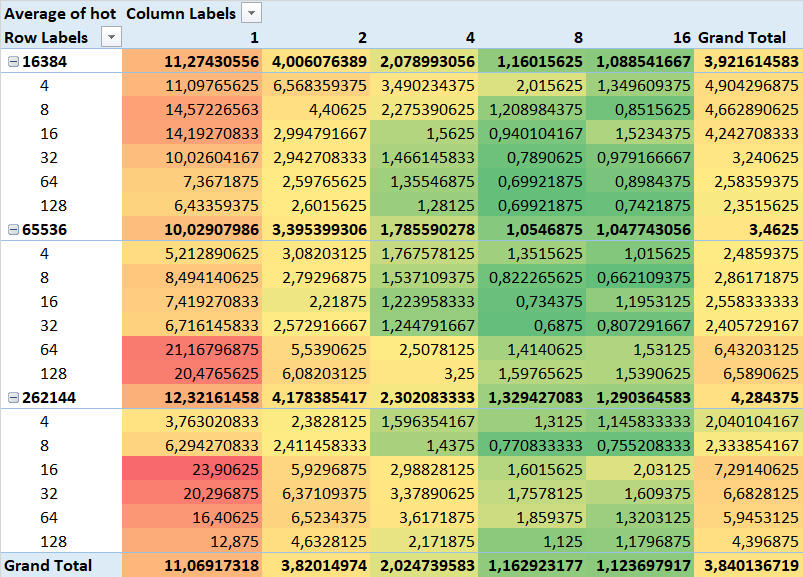The width and height of the screenshot is (803, 577).
Task: Open the Column Labels filter dropdown
Action: (x=251, y=13)
